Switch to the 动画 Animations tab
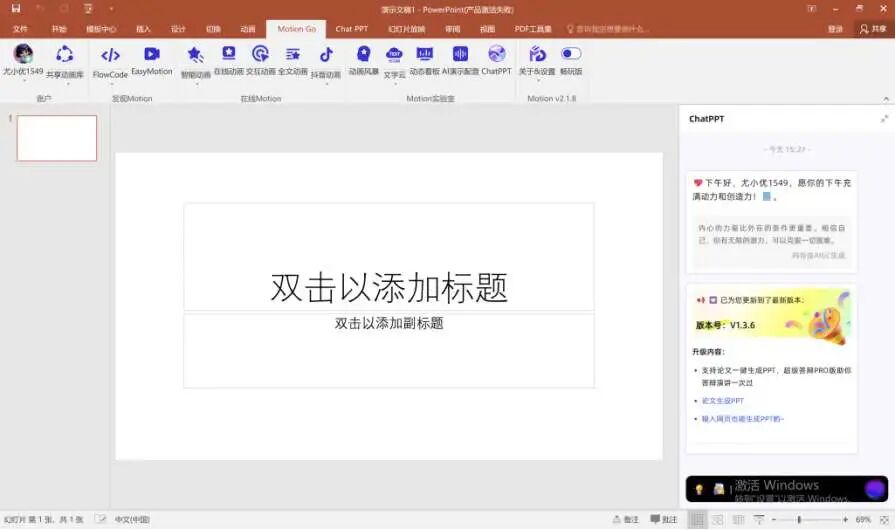 point(248,29)
